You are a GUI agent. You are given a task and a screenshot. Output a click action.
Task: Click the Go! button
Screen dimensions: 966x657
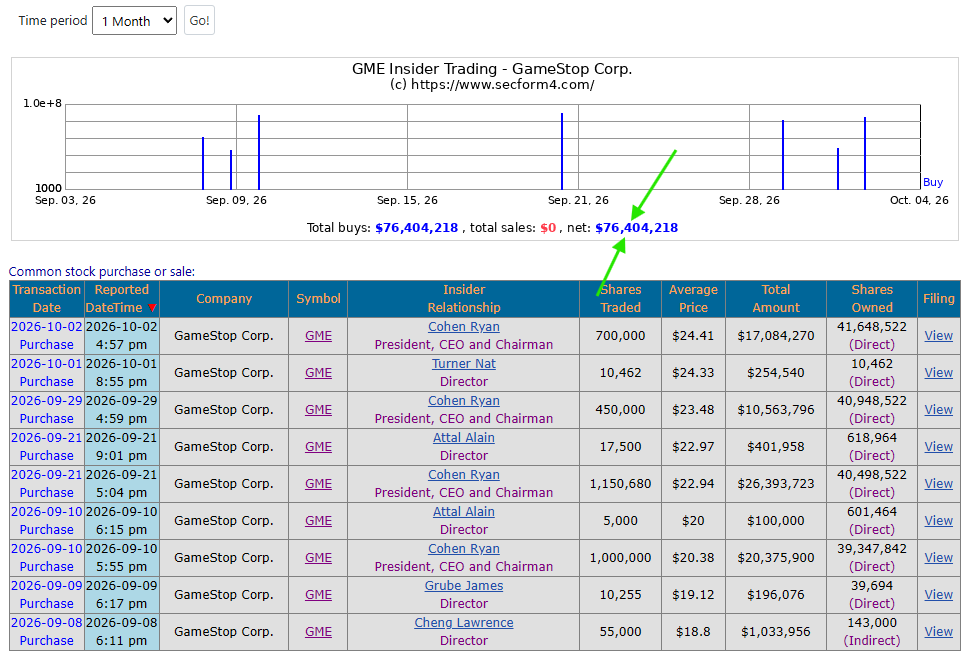click(x=199, y=21)
